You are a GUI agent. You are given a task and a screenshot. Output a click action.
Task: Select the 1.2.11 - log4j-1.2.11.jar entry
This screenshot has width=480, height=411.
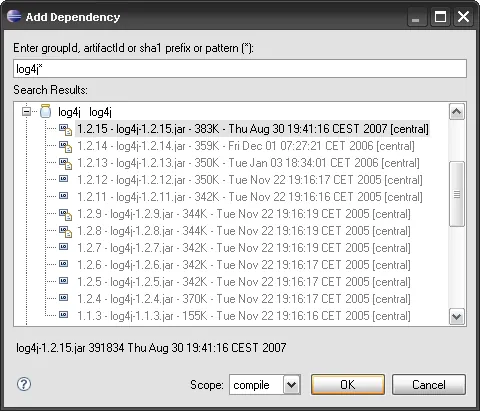click(x=250, y=197)
